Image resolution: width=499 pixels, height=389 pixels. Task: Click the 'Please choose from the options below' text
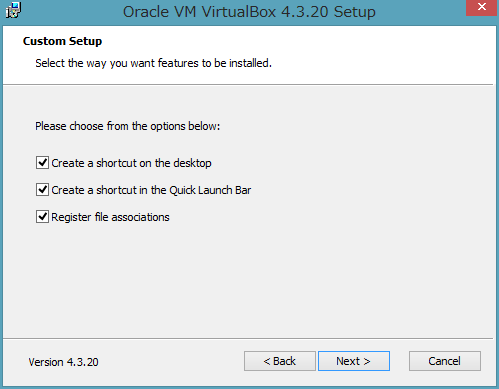coord(128,126)
